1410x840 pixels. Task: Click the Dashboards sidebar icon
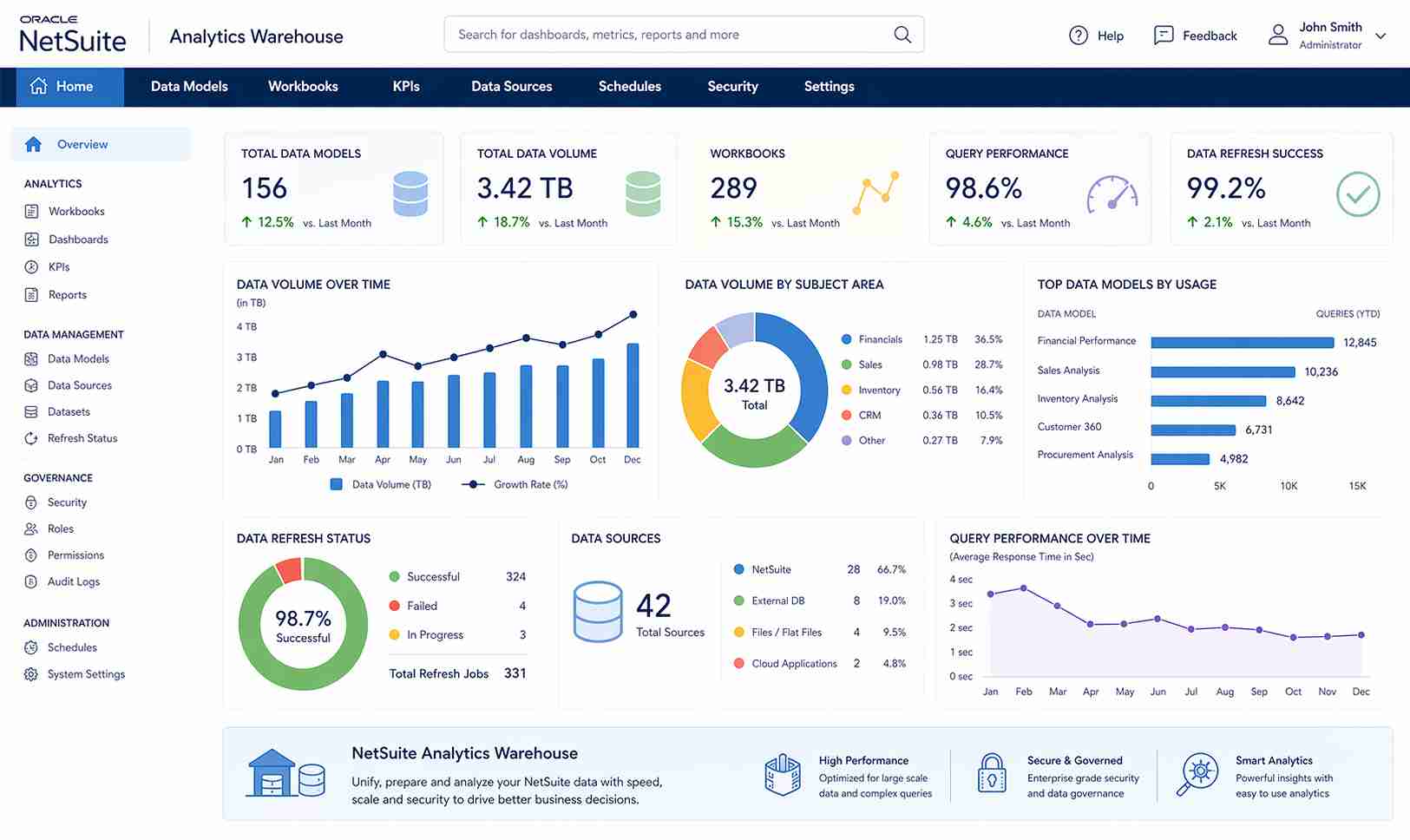tap(31, 240)
